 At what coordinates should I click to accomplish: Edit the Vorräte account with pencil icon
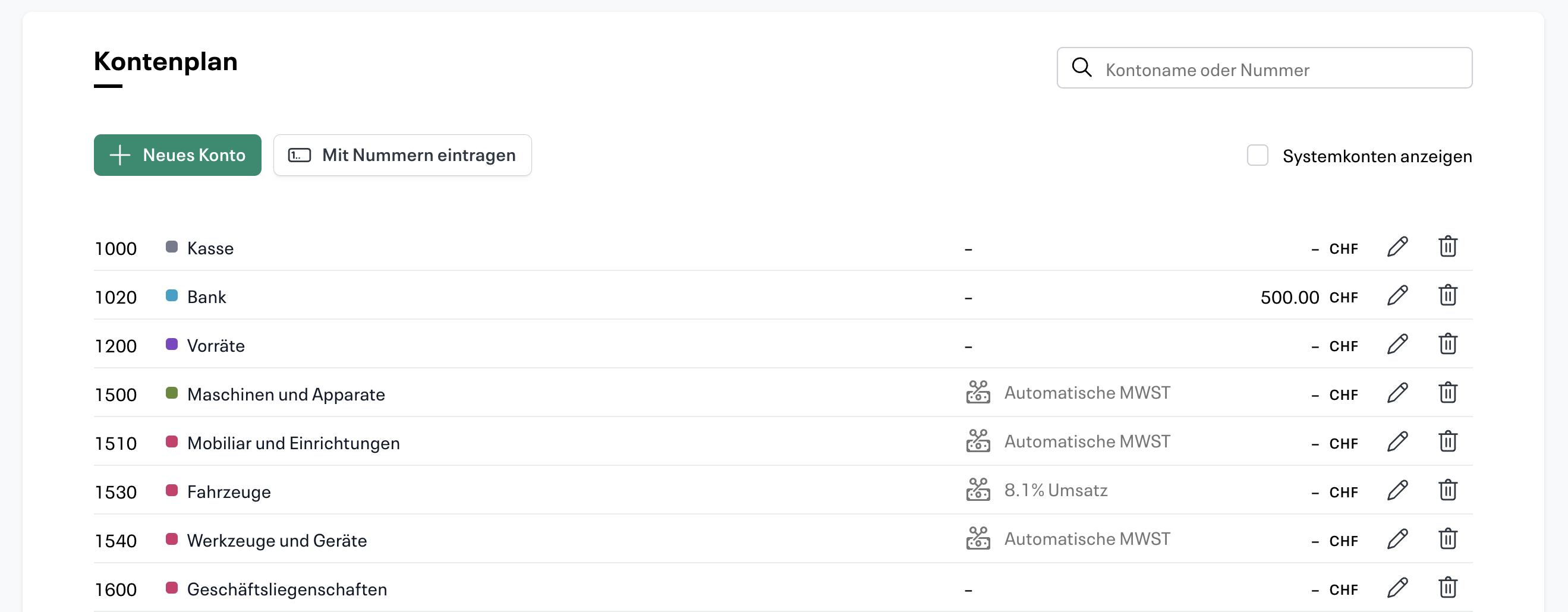click(1397, 345)
